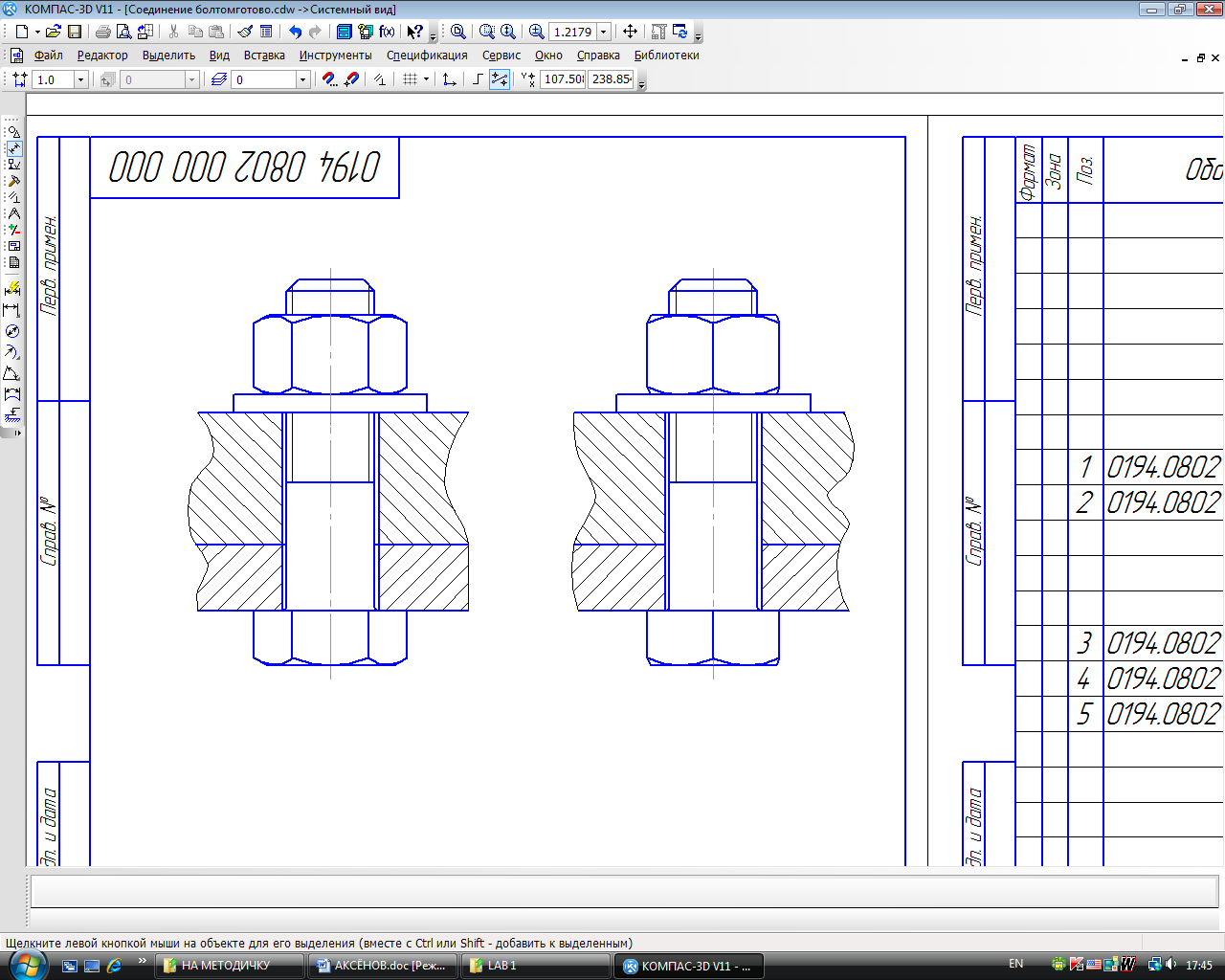The width and height of the screenshot is (1225, 980).
Task: Open the Сервис menu
Action: tap(501, 56)
